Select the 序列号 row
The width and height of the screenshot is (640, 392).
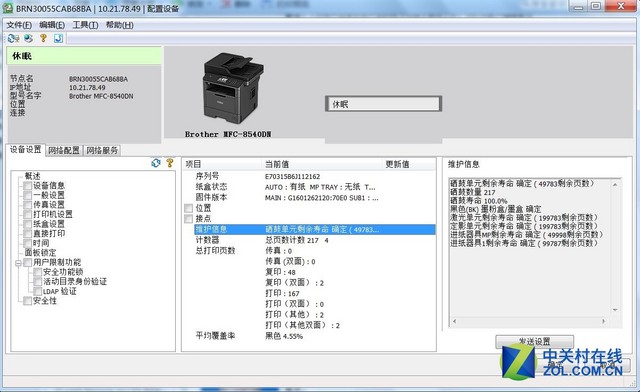tap(207, 176)
